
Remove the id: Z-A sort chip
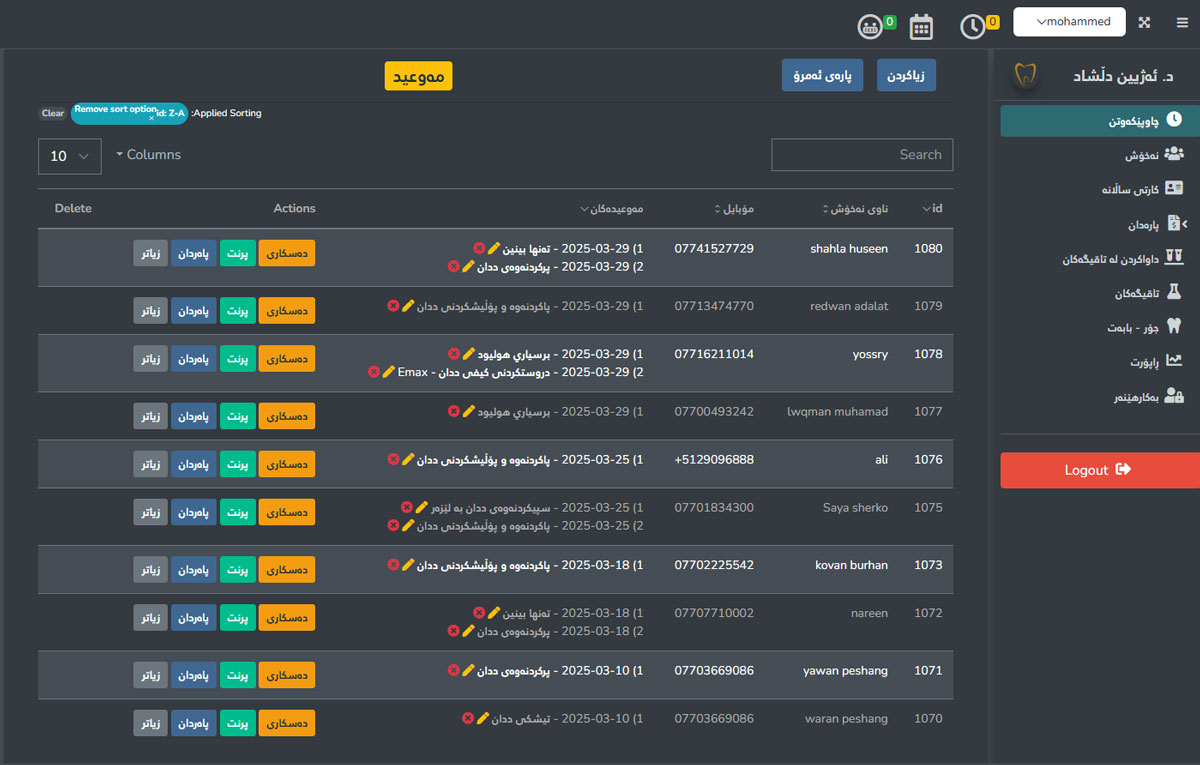(x=152, y=118)
